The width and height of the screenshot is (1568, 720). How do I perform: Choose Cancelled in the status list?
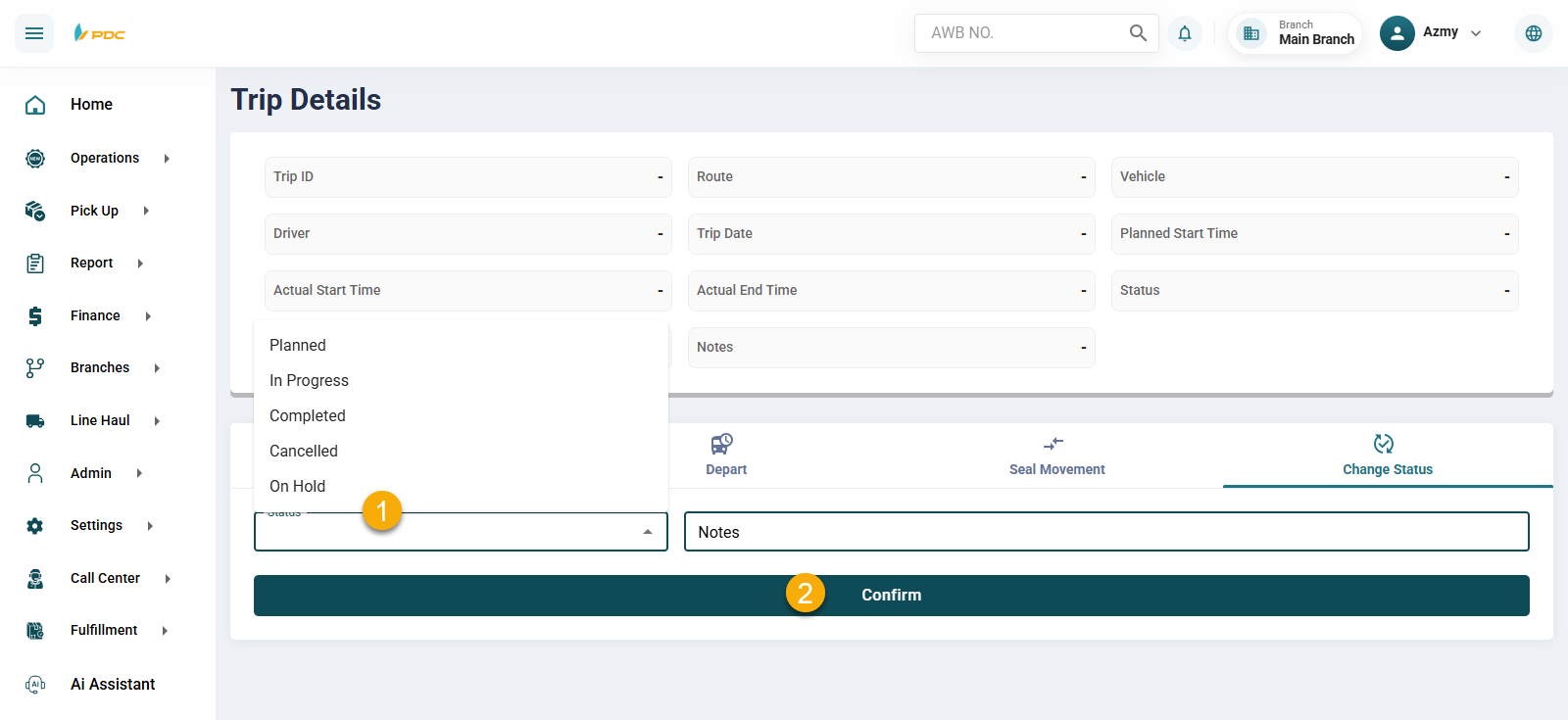(x=461, y=451)
